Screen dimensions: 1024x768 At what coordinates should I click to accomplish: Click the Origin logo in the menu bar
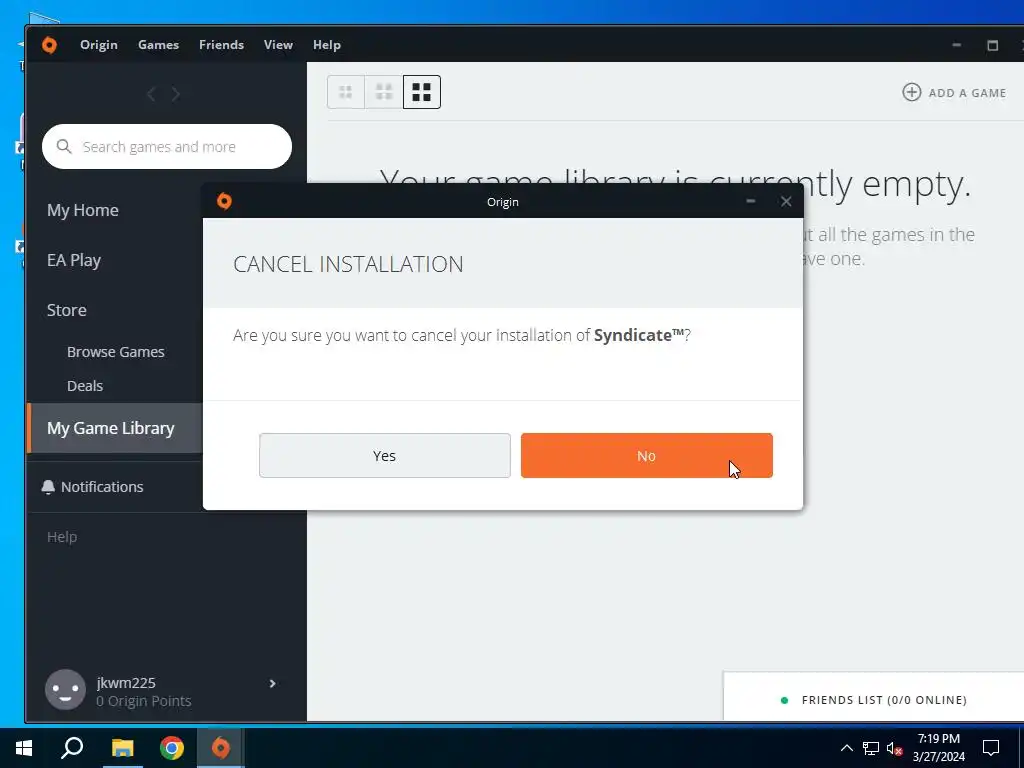click(x=49, y=45)
